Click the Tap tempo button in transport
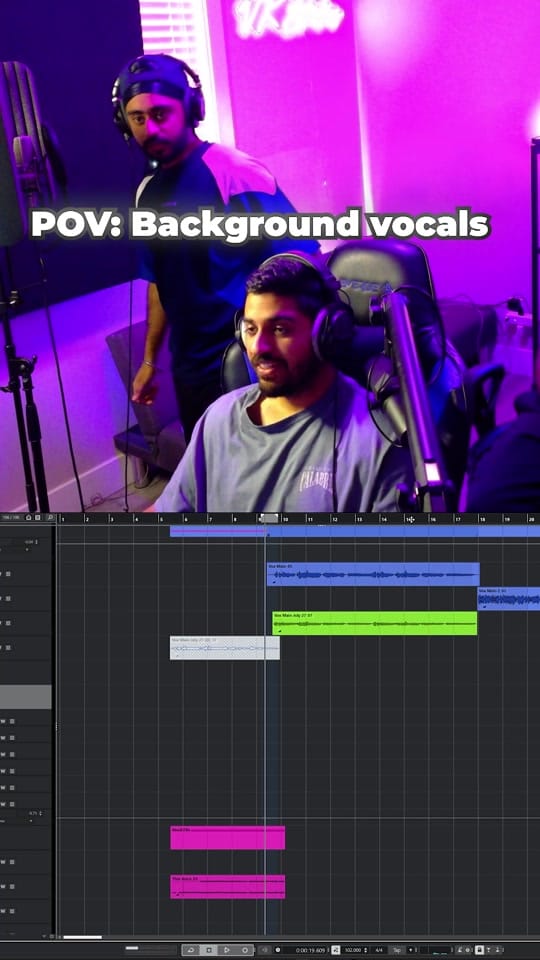The height and width of the screenshot is (960, 540). [397, 950]
